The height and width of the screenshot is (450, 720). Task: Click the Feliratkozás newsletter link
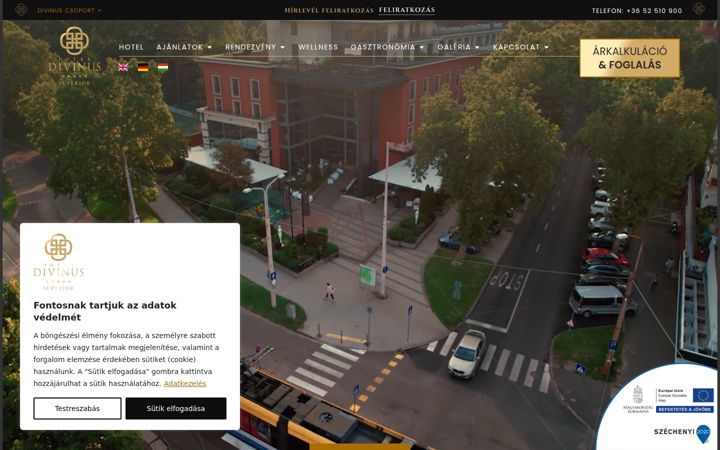point(407,10)
